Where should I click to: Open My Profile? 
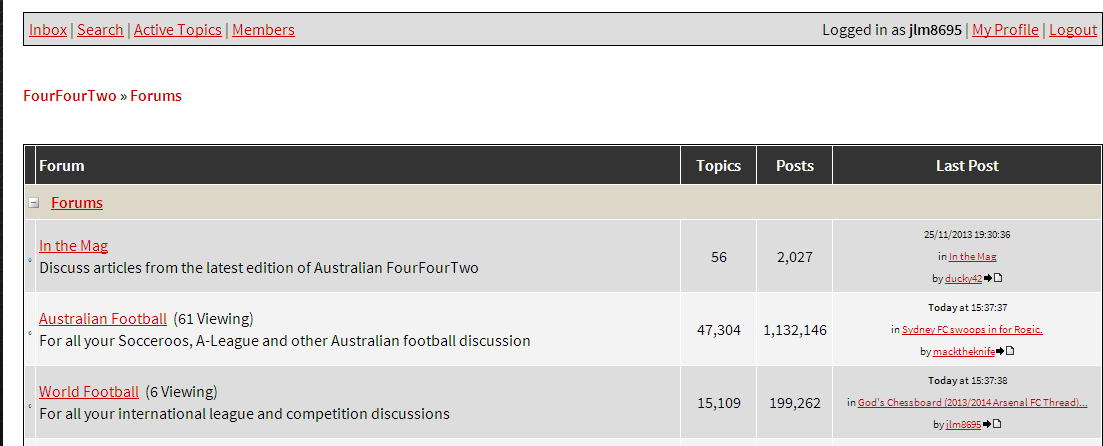[x=1005, y=30]
